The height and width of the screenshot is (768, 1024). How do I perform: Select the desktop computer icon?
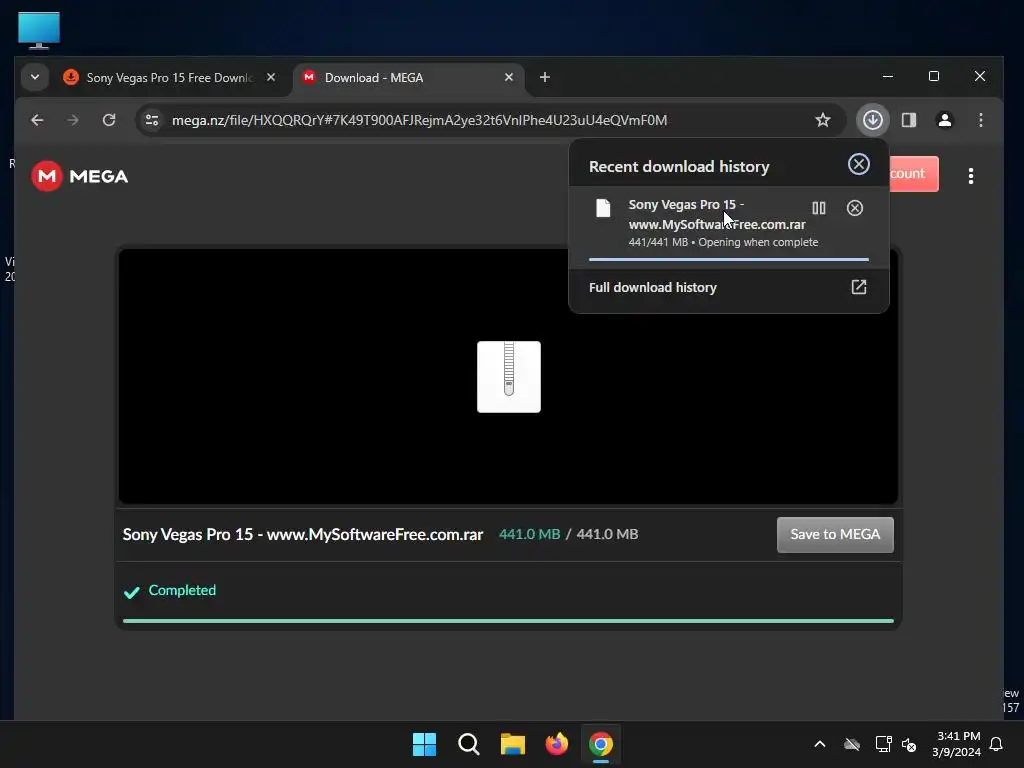(x=39, y=30)
